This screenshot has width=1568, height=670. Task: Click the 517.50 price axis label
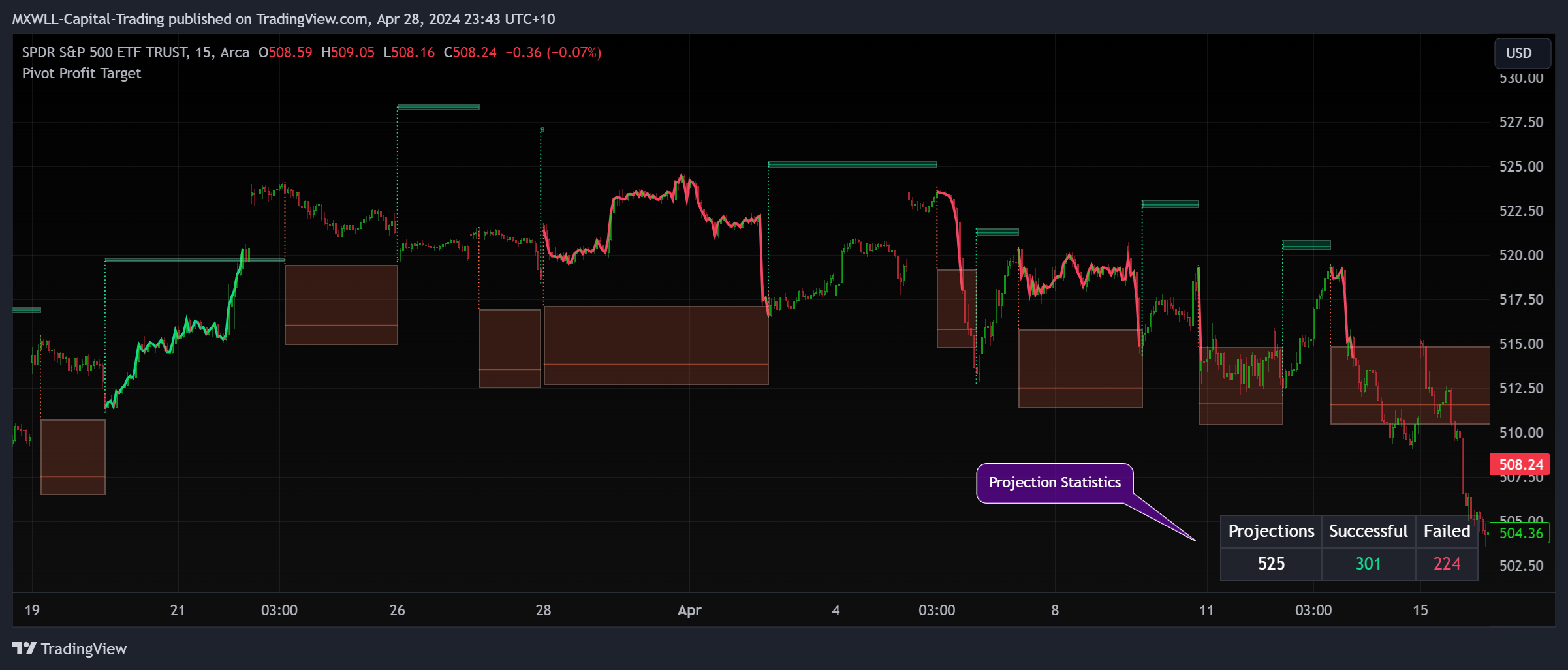point(1521,299)
